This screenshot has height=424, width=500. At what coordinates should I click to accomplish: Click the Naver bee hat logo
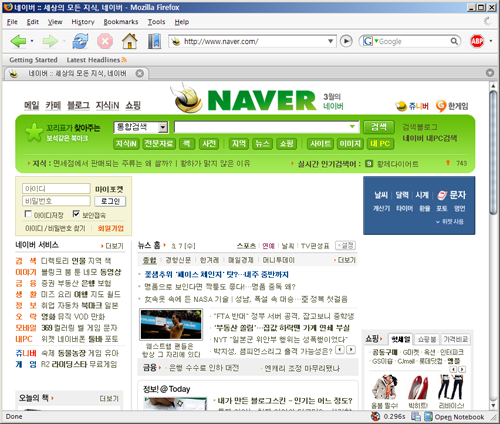187,99
